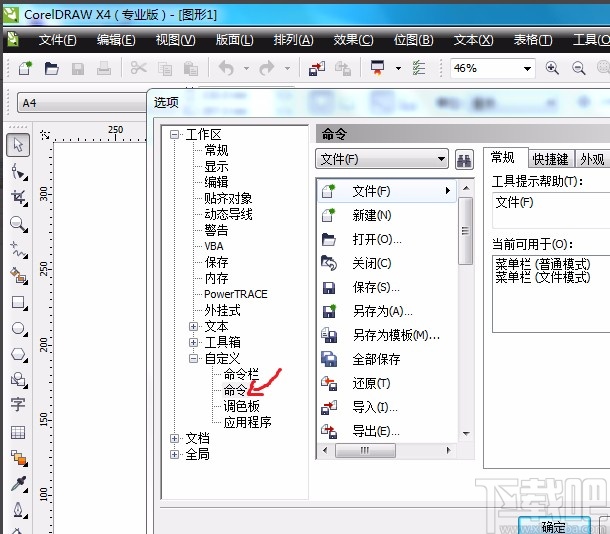Switch to the 外观 tab
Viewport: 610px width, 534px height.
pos(592,159)
